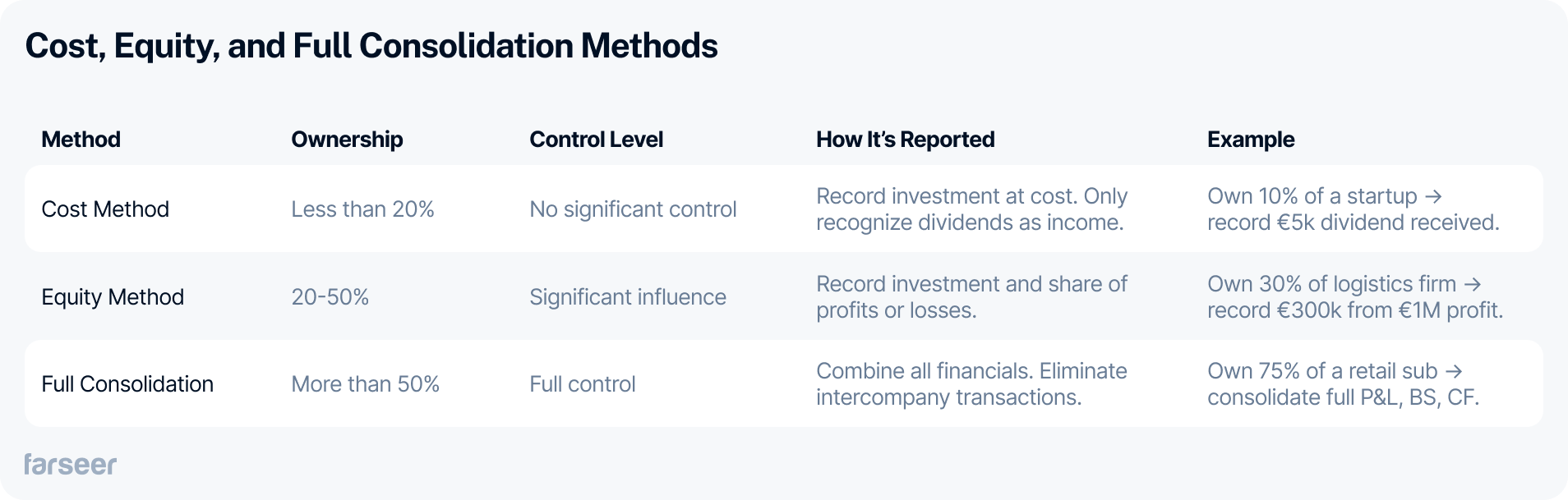This screenshot has width=1568, height=500.
Task: Select the Example column header
Action: point(1251,140)
